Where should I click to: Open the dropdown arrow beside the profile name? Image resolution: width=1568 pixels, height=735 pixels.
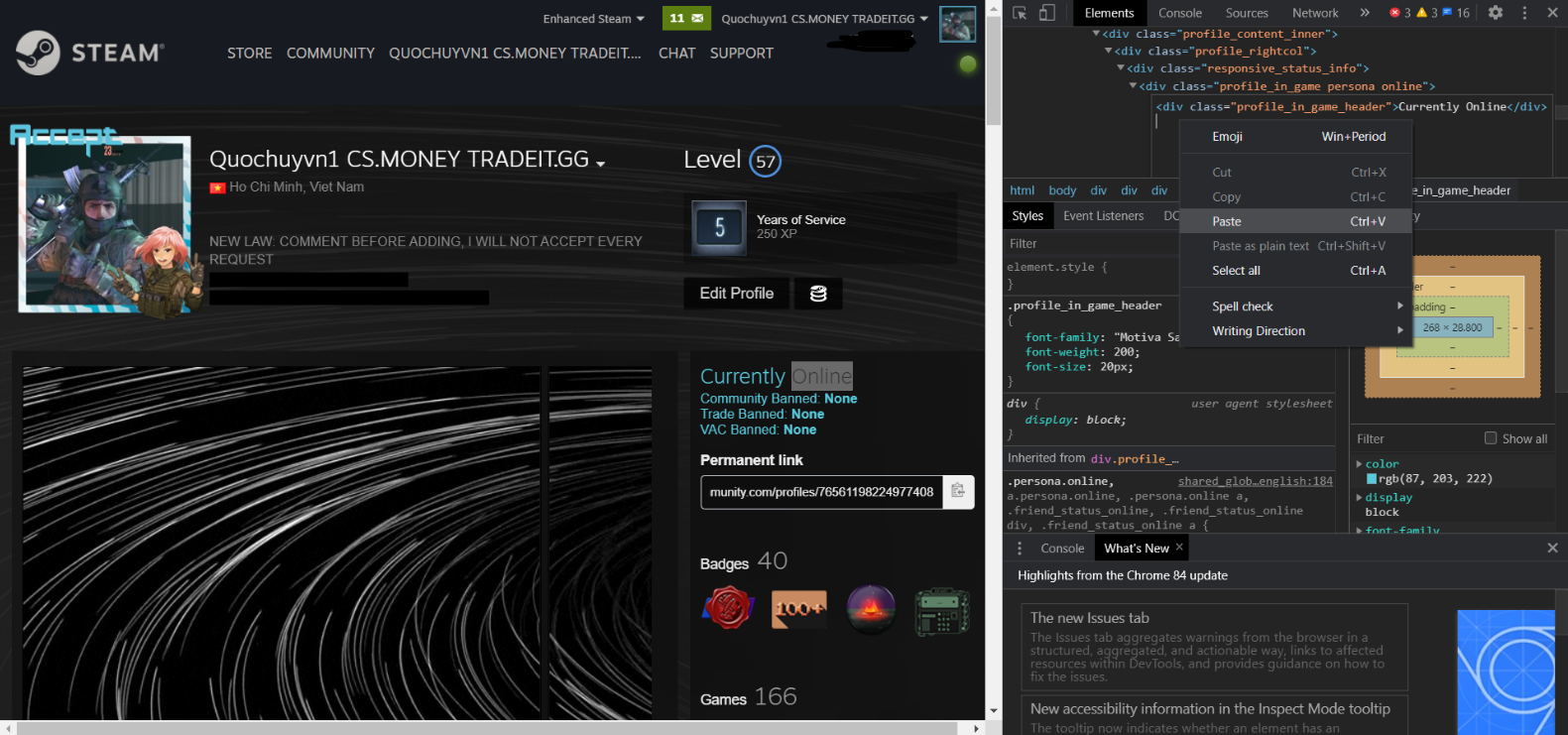coord(600,164)
